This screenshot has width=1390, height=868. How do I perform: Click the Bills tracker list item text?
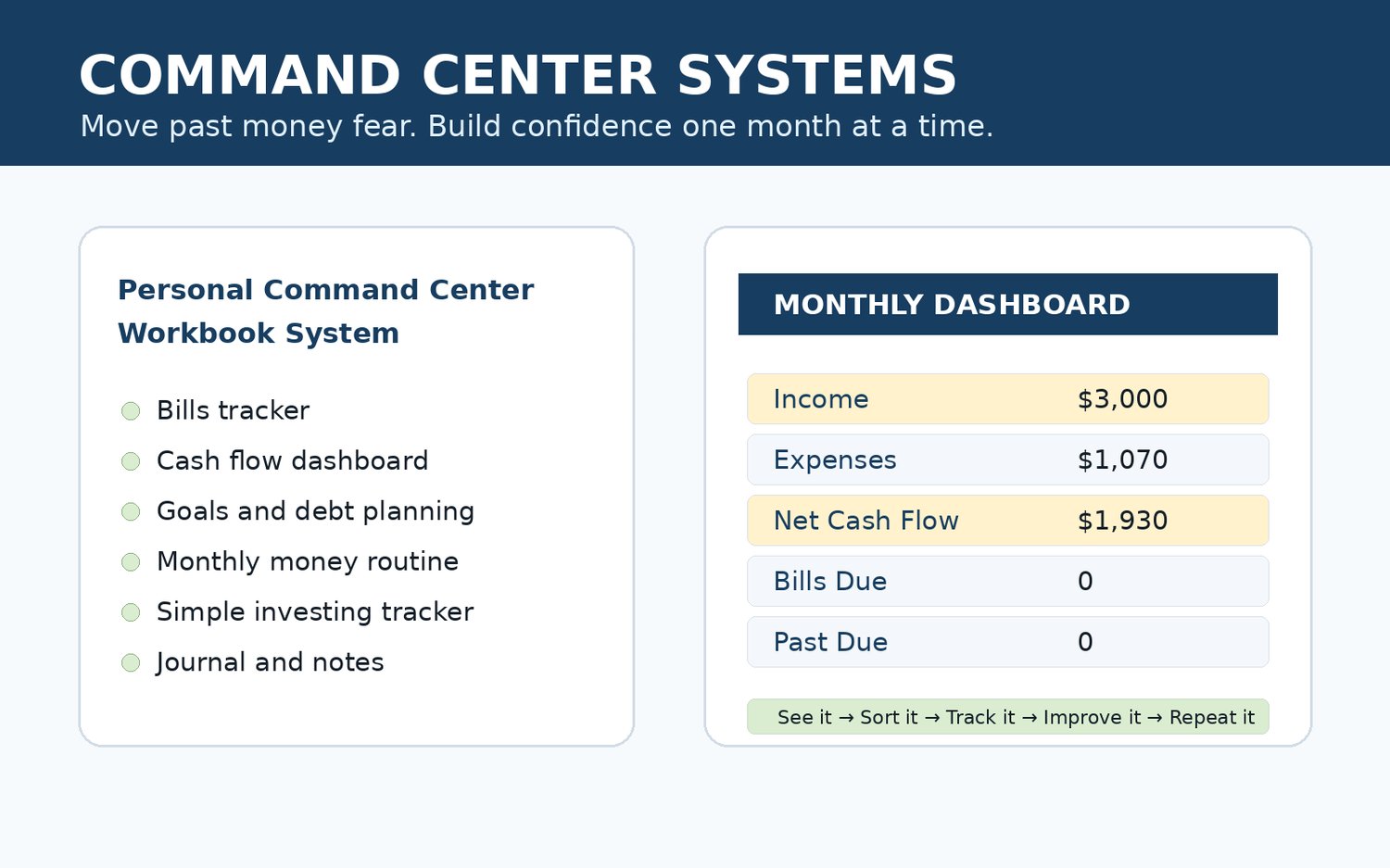pyautogui.click(x=233, y=410)
